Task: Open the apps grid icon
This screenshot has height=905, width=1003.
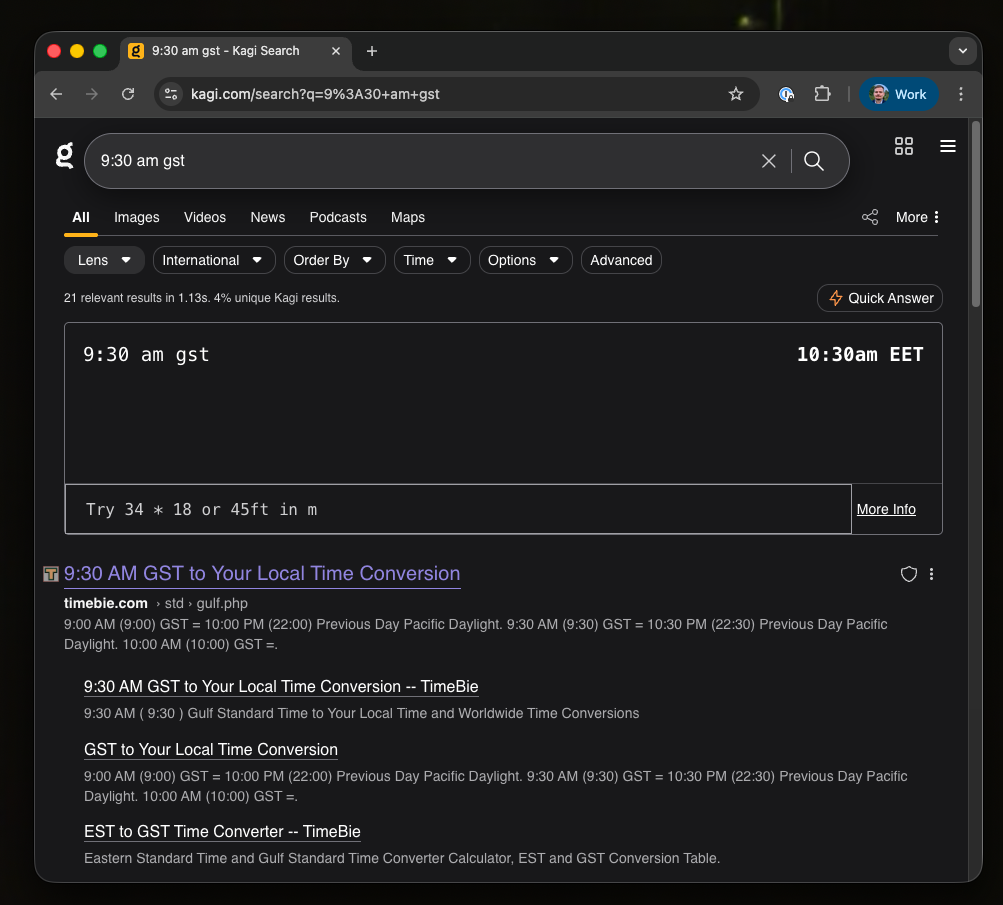Action: [904, 147]
